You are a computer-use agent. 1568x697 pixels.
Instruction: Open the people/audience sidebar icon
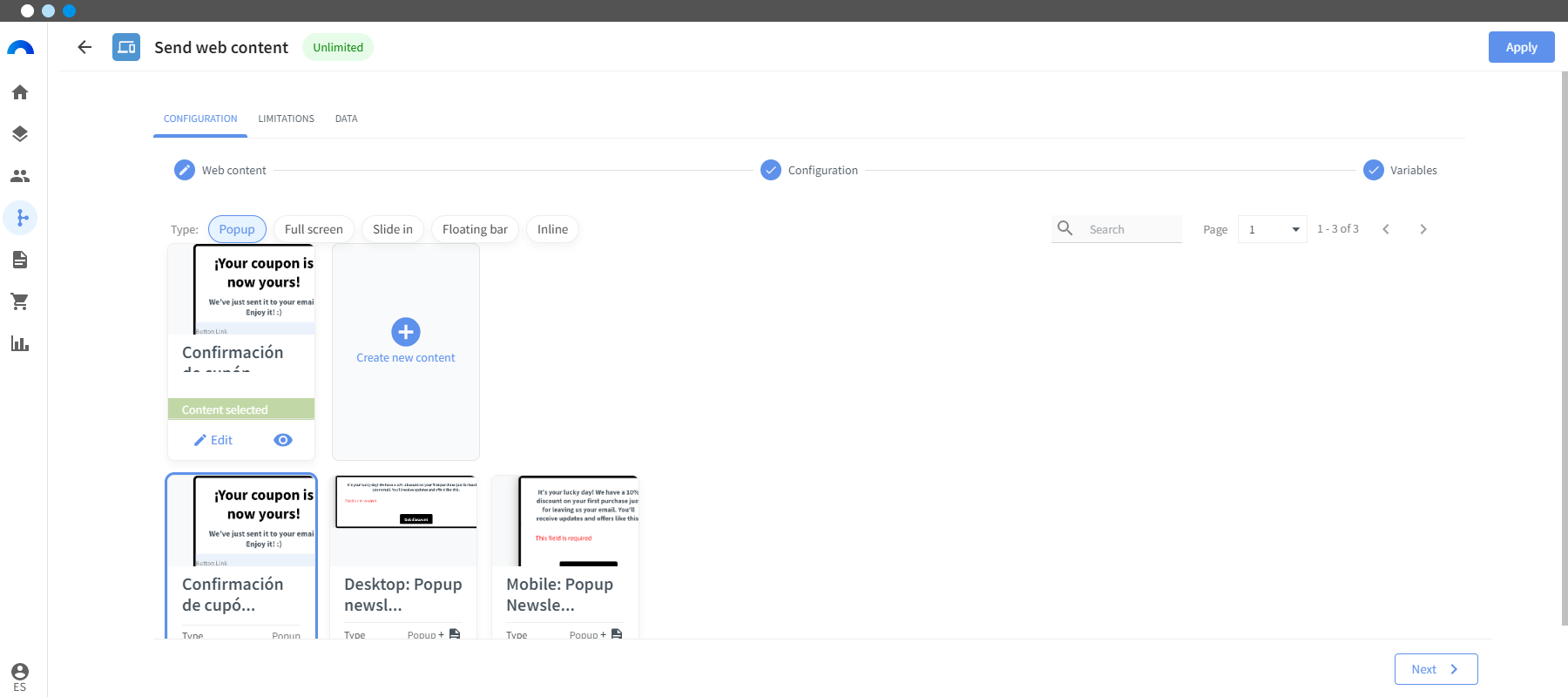pyautogui.click(x=20, y=176)
